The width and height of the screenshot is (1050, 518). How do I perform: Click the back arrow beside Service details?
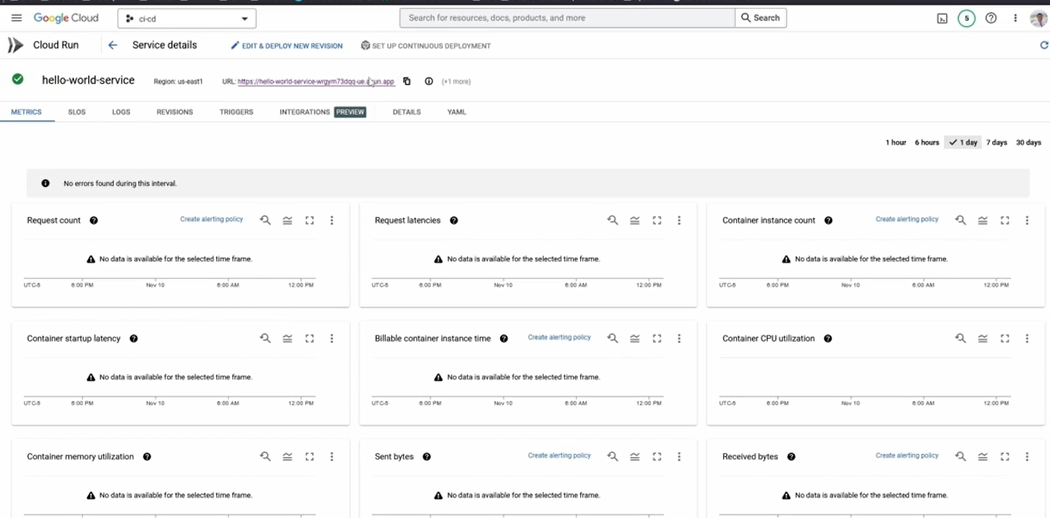[112, 45]
